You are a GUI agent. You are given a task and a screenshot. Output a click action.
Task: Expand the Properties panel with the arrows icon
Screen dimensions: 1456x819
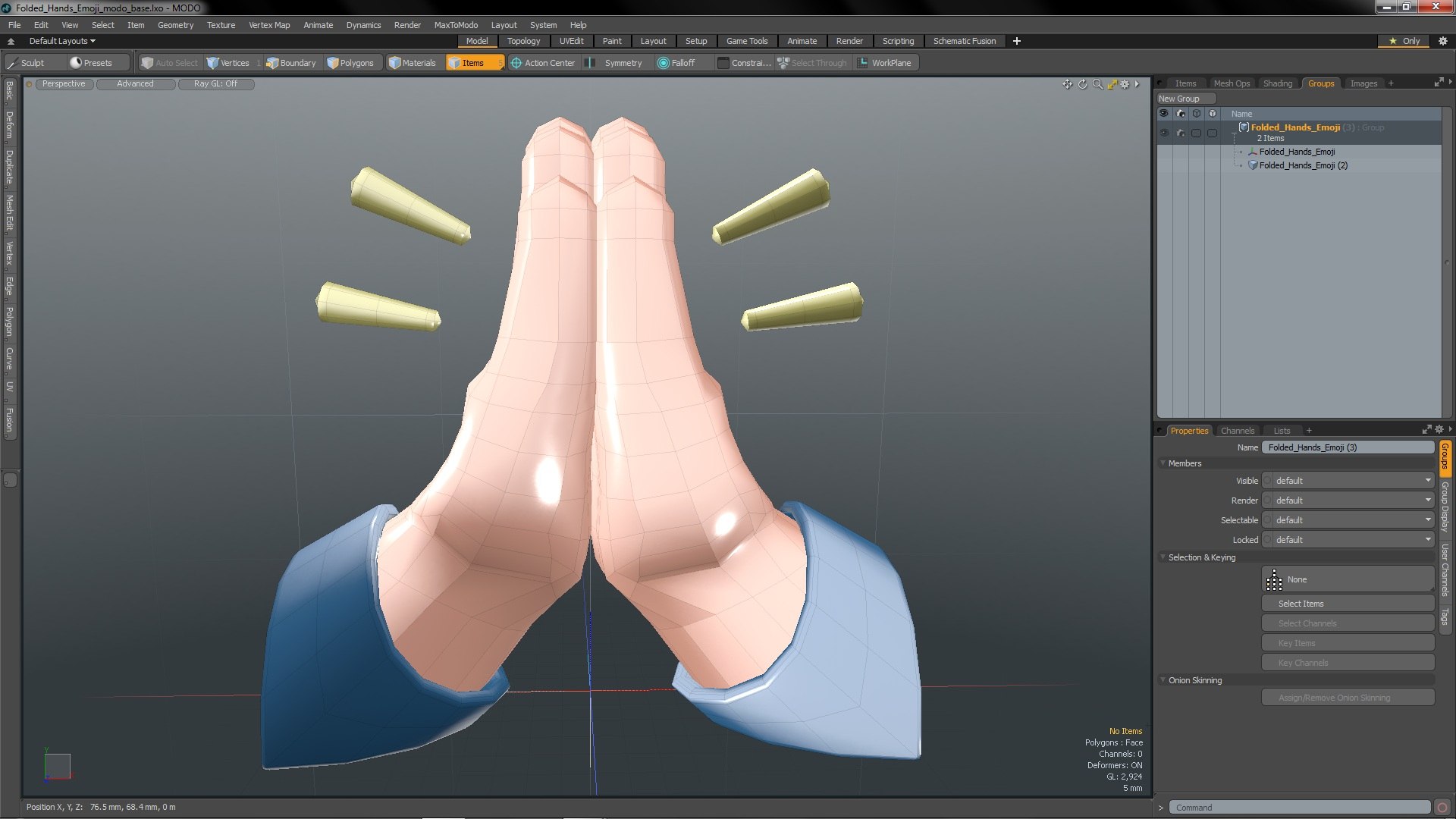[1426, 429]
